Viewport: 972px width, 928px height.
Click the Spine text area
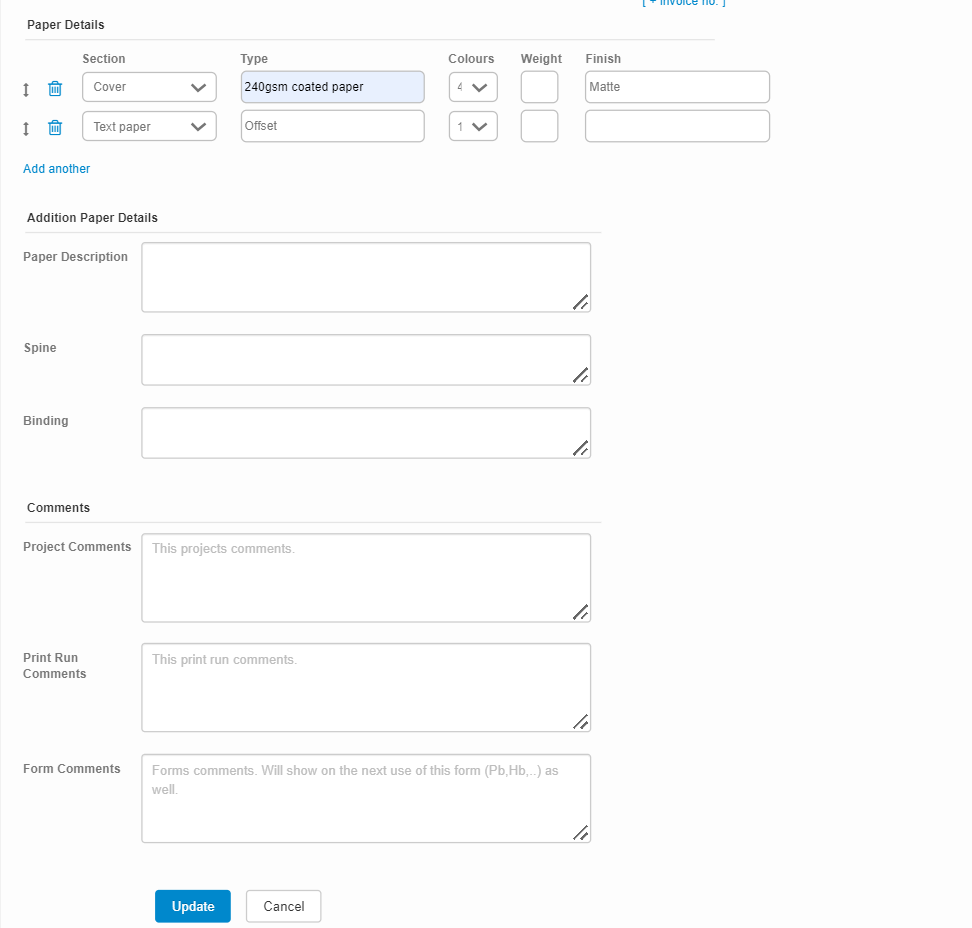point(366,360)
